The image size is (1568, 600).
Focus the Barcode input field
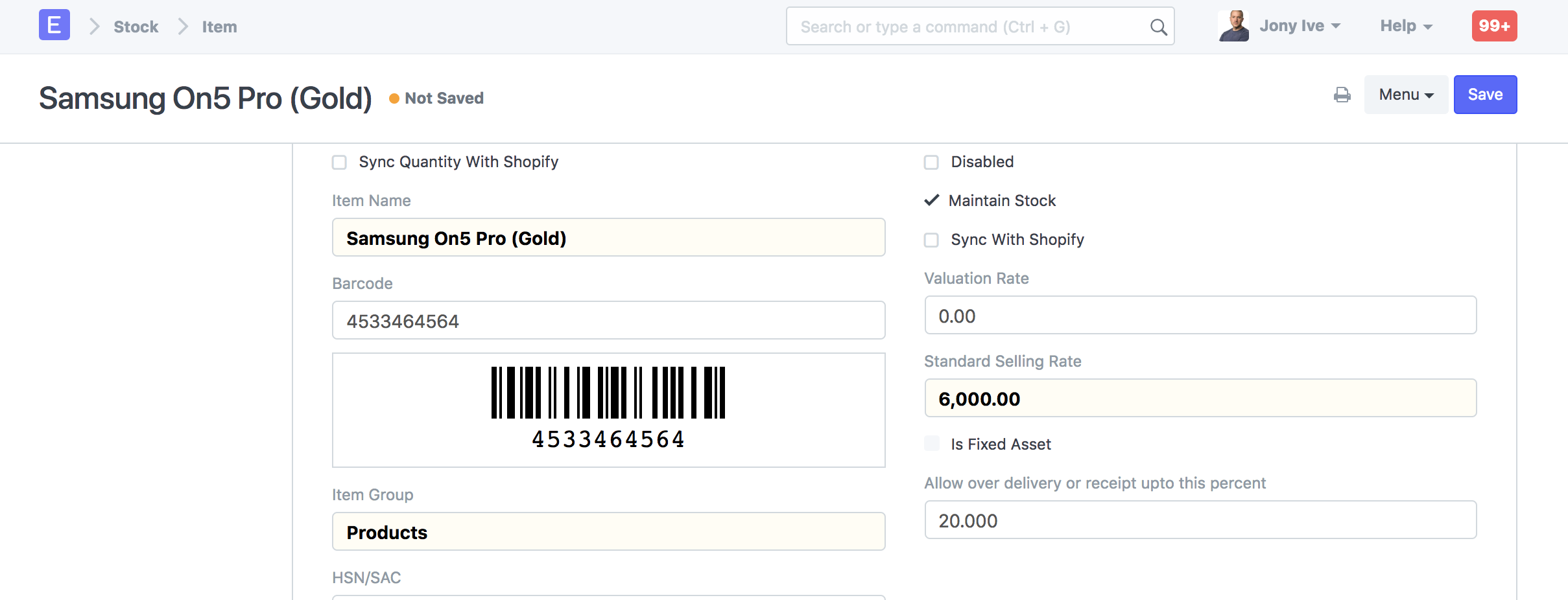(x=608, y=321)
